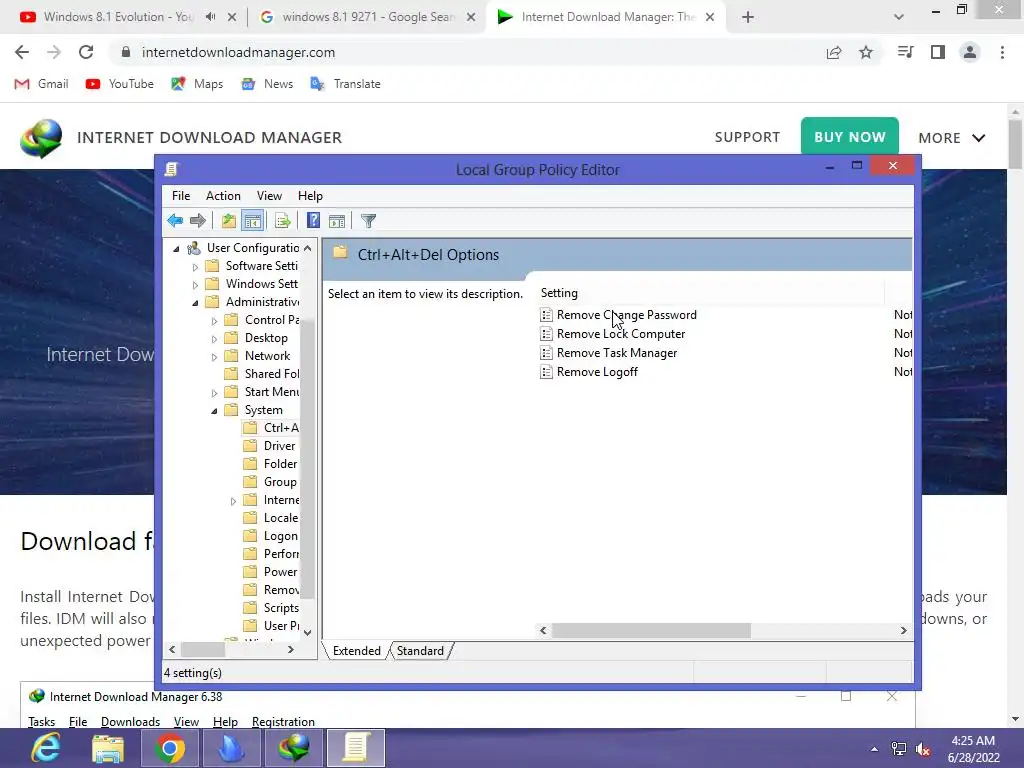The height and width of the screenshot is (768, 1024).
Task: Toggle the Show/Hide Console Tree icon
Action: pos(252,221)
